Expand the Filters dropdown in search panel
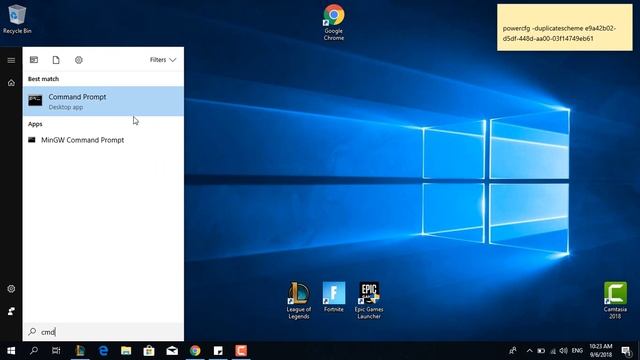Image resolution: width=640 pixels, height=360 pixels. (163, 60)
